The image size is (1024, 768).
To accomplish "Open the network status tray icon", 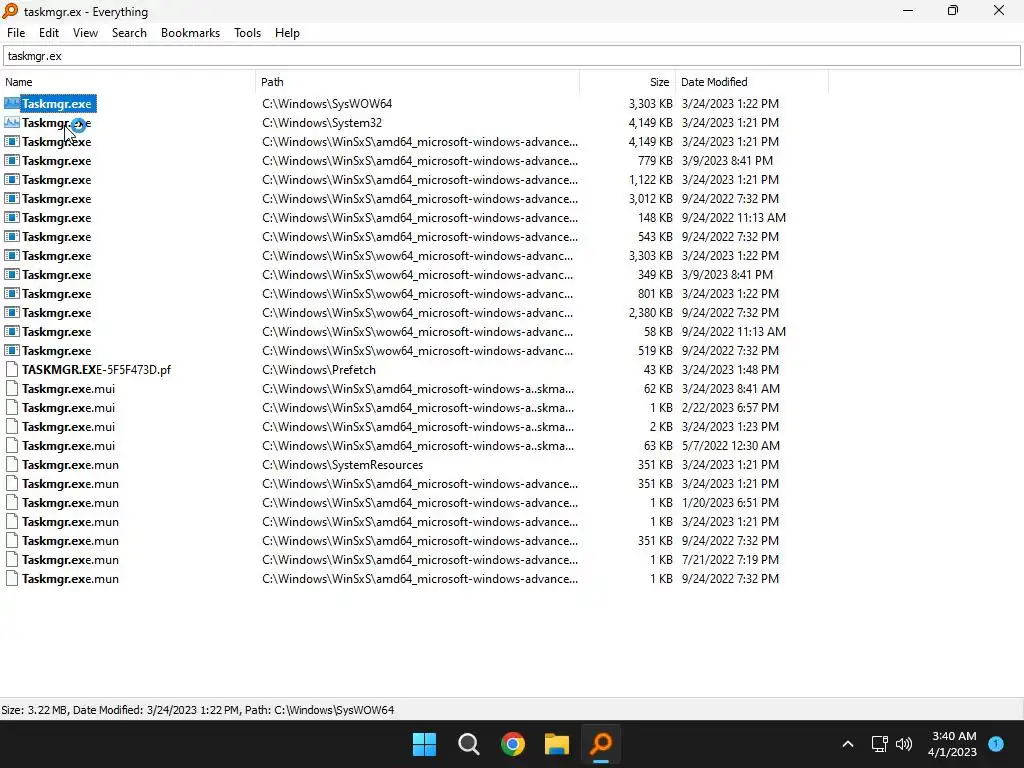I will [x=879, y=744].
